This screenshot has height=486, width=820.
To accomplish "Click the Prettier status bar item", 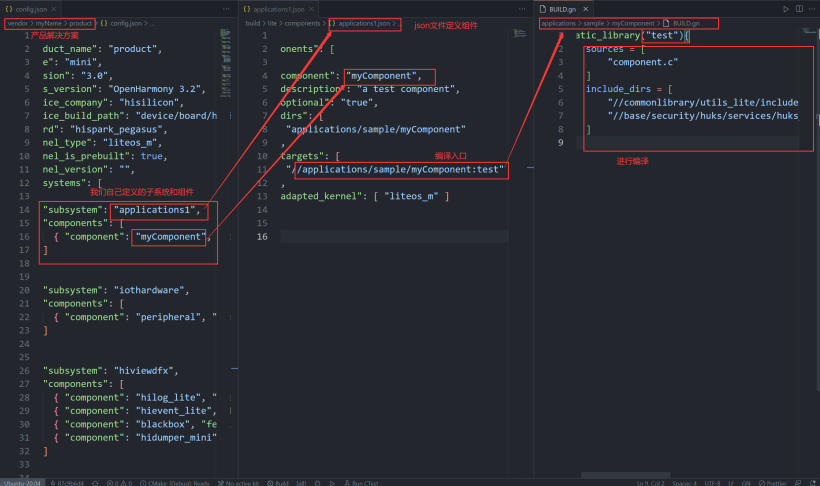I will [772, 483].
